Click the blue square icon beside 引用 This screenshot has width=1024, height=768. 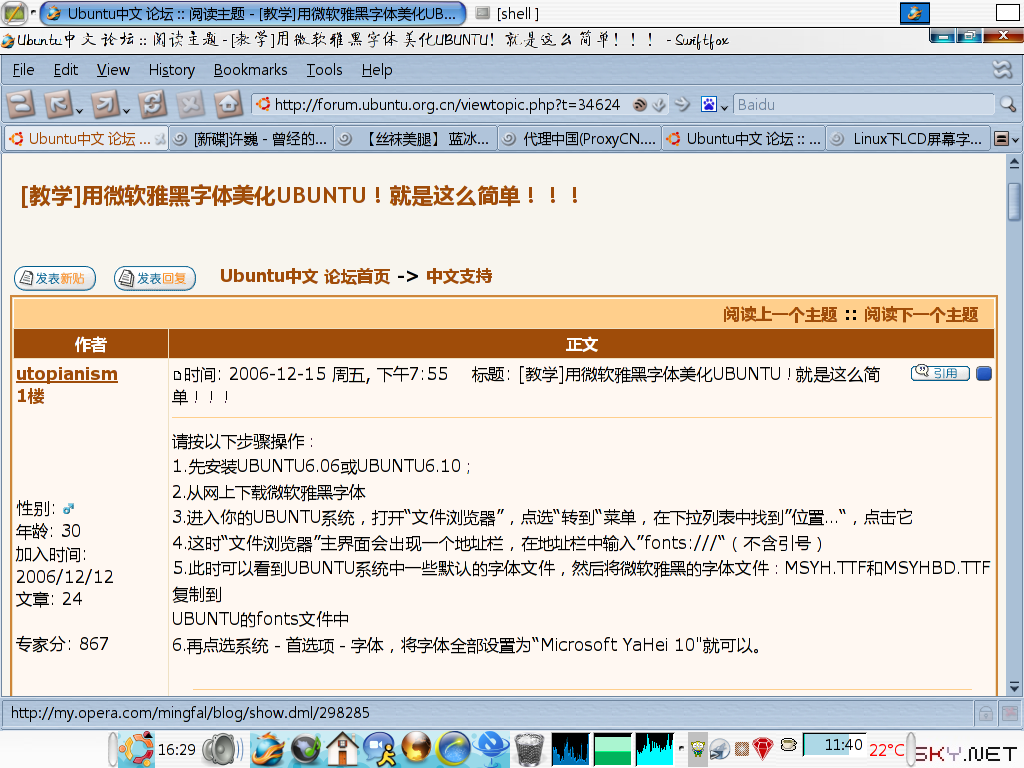point(984,374)
